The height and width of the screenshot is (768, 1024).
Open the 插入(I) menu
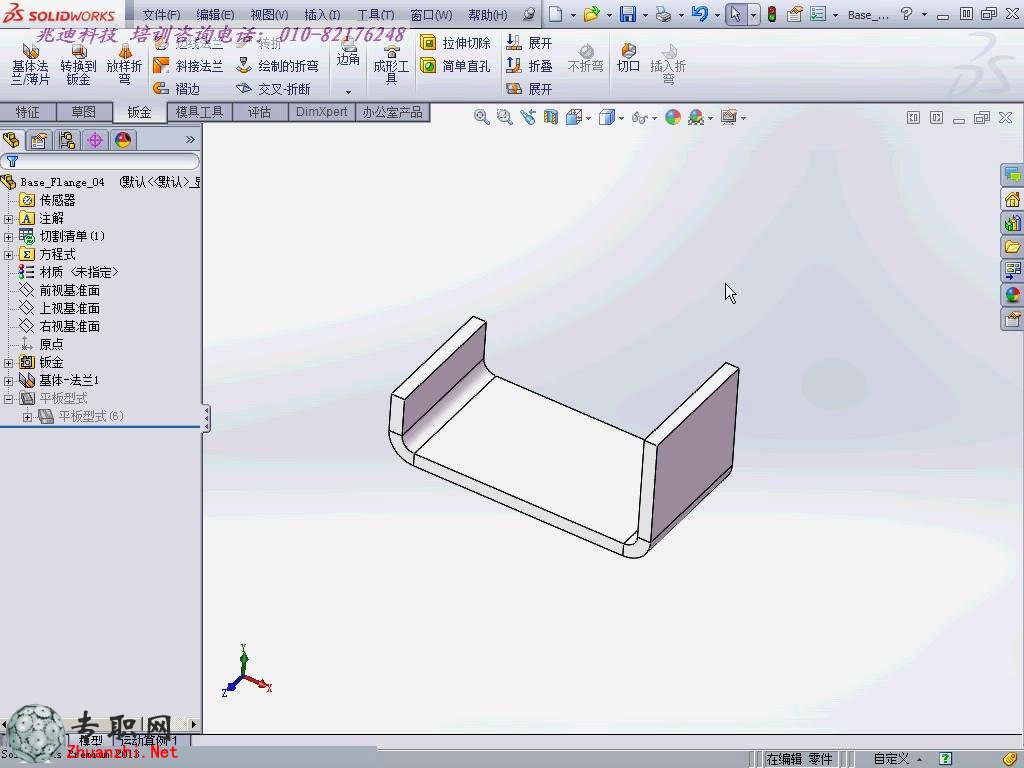(322, 14)
